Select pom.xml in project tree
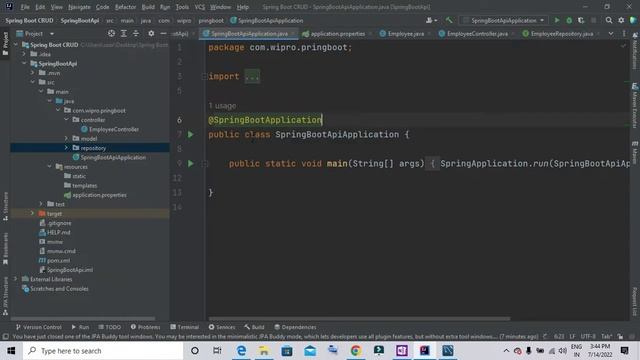The width and height of the screenshot is (640, 360). pyautogui.click(x=58, y=260)
